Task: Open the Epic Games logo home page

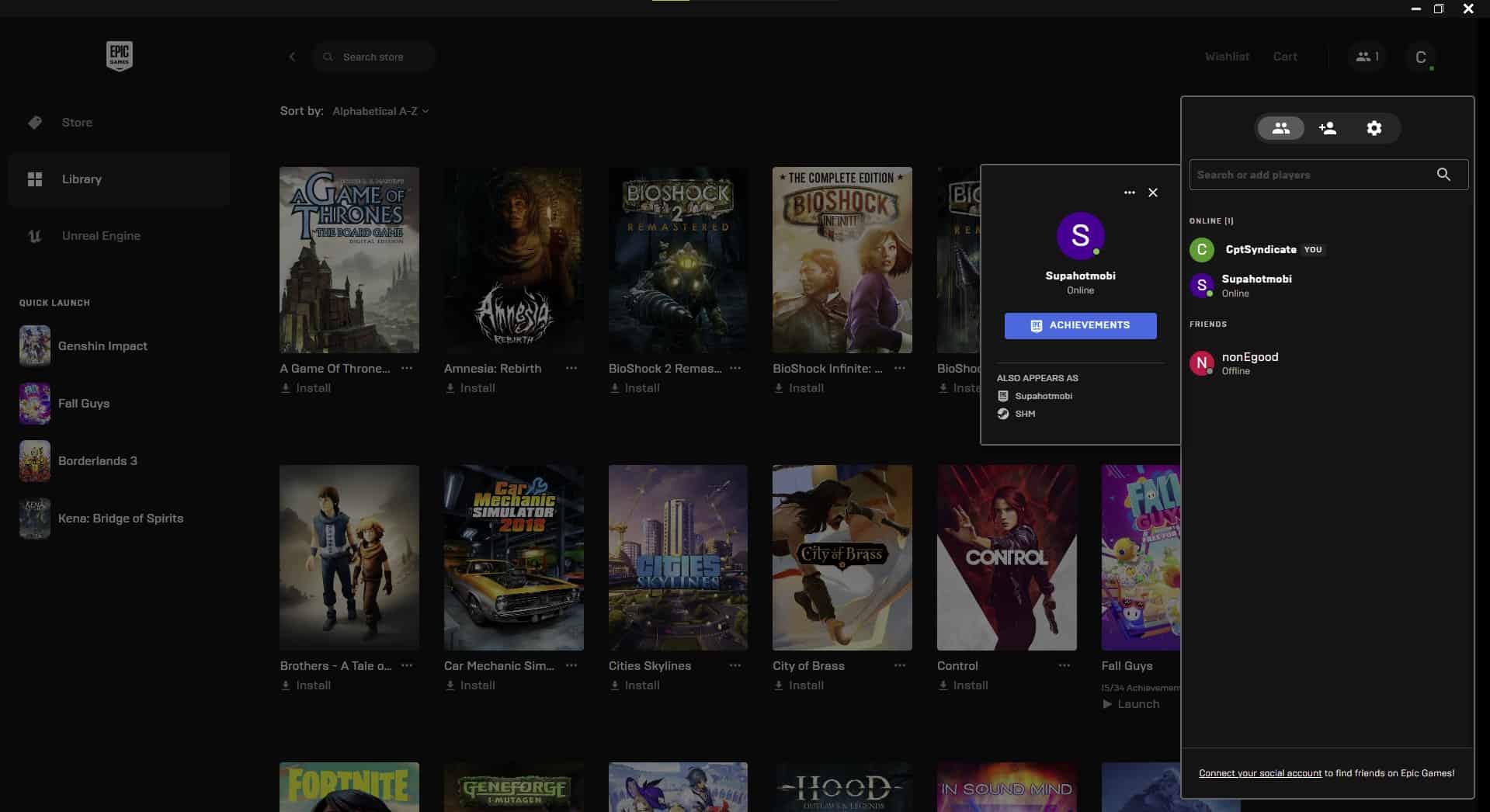Action: (x=118, y=55)
